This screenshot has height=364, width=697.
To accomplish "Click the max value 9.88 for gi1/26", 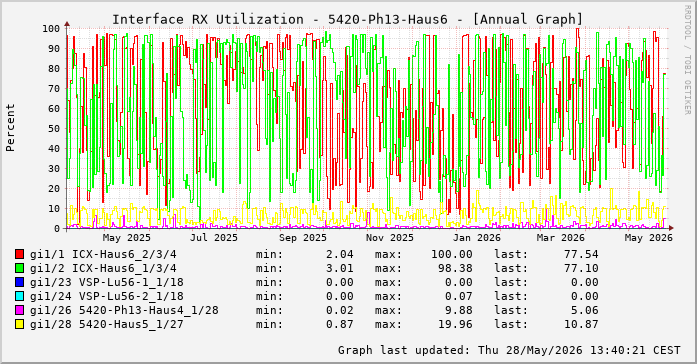I will point(459,310).
